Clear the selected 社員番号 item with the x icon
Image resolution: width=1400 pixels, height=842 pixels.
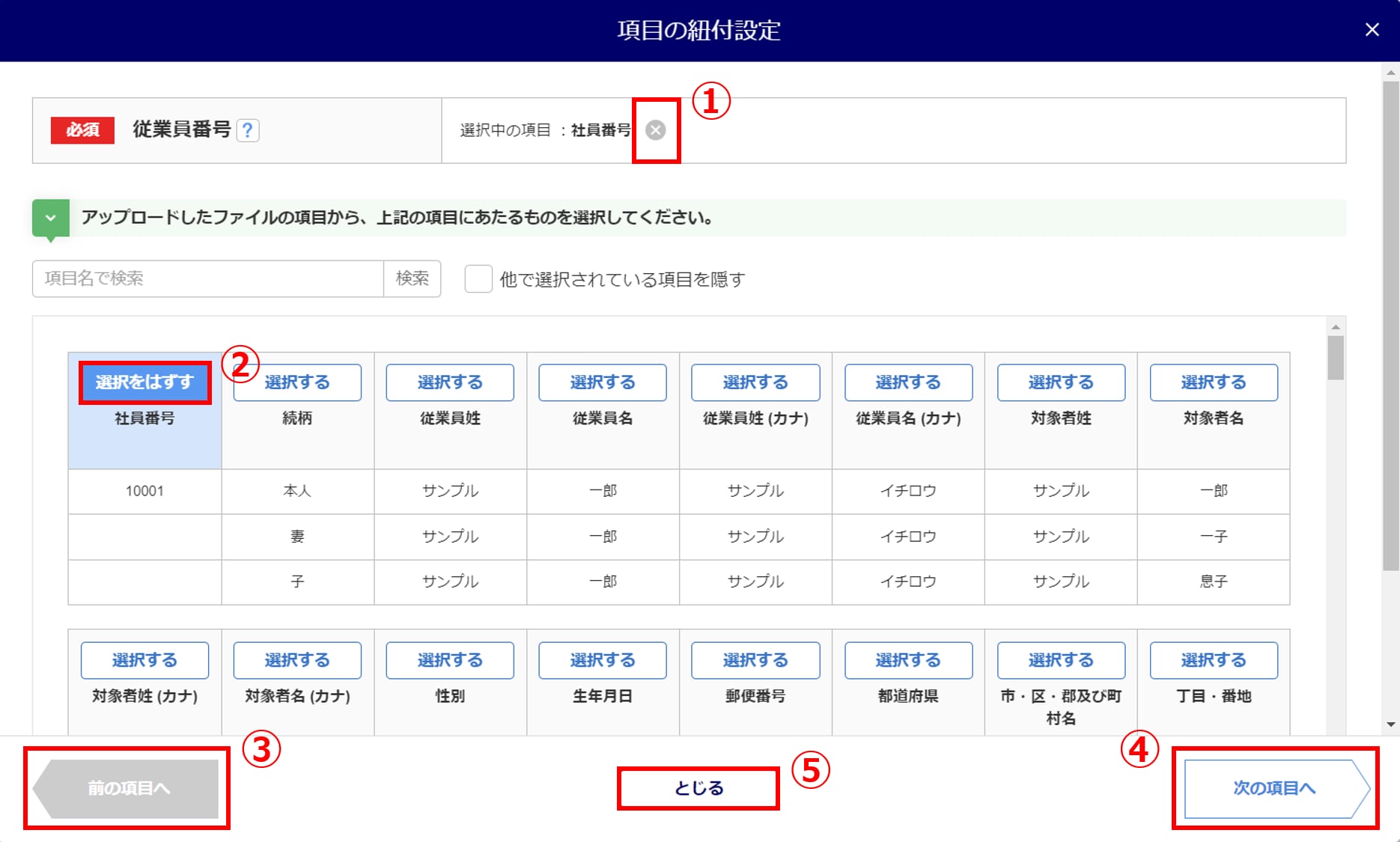(656, 130)
